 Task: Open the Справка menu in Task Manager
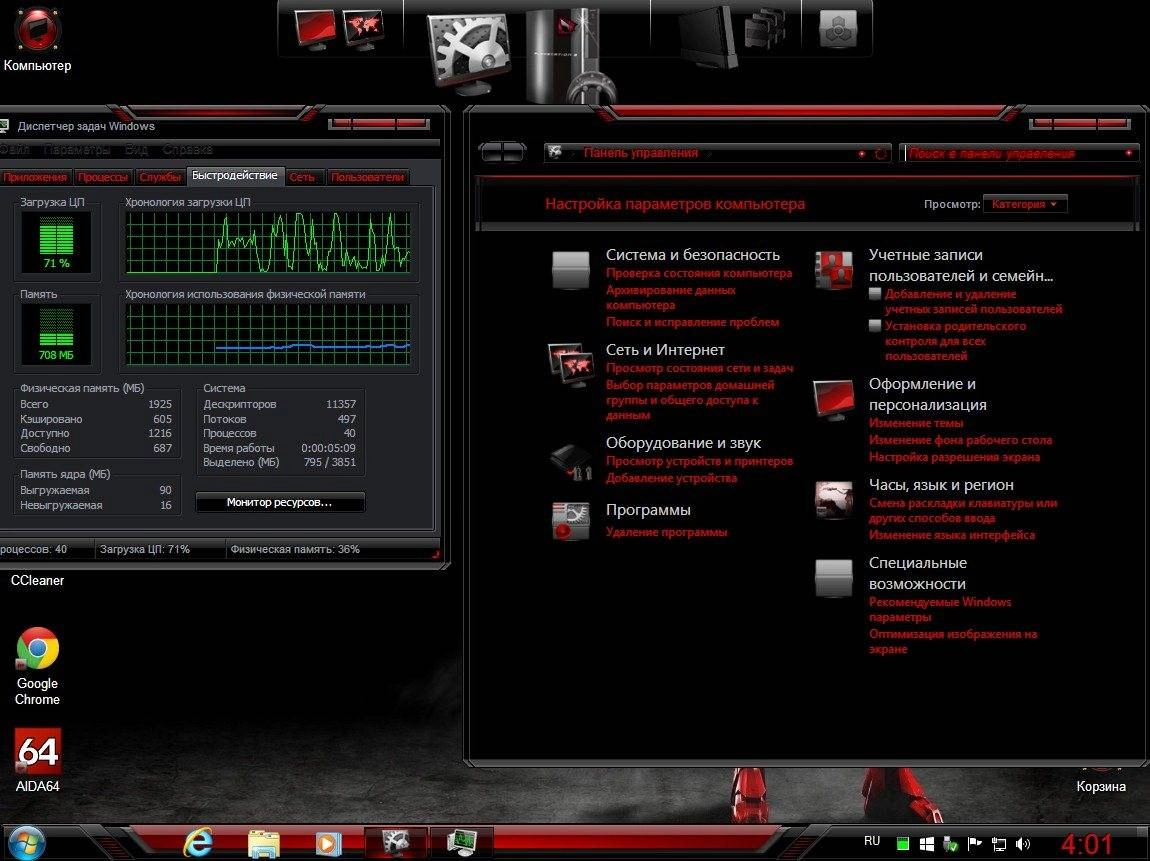[x=187, y=150]
